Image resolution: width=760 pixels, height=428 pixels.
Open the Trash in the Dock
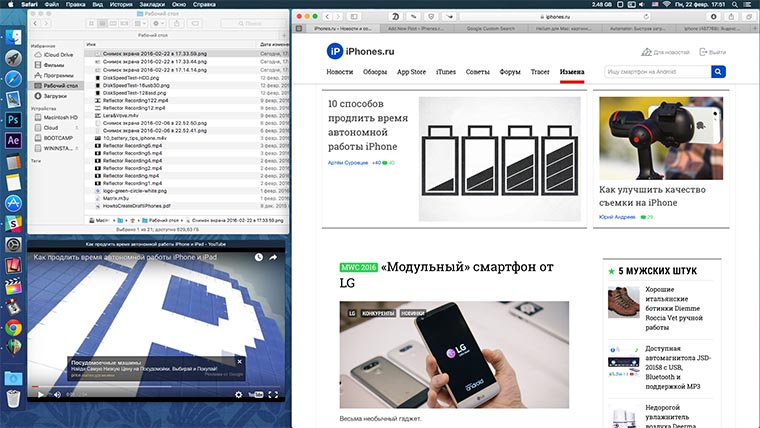[13, 398]
